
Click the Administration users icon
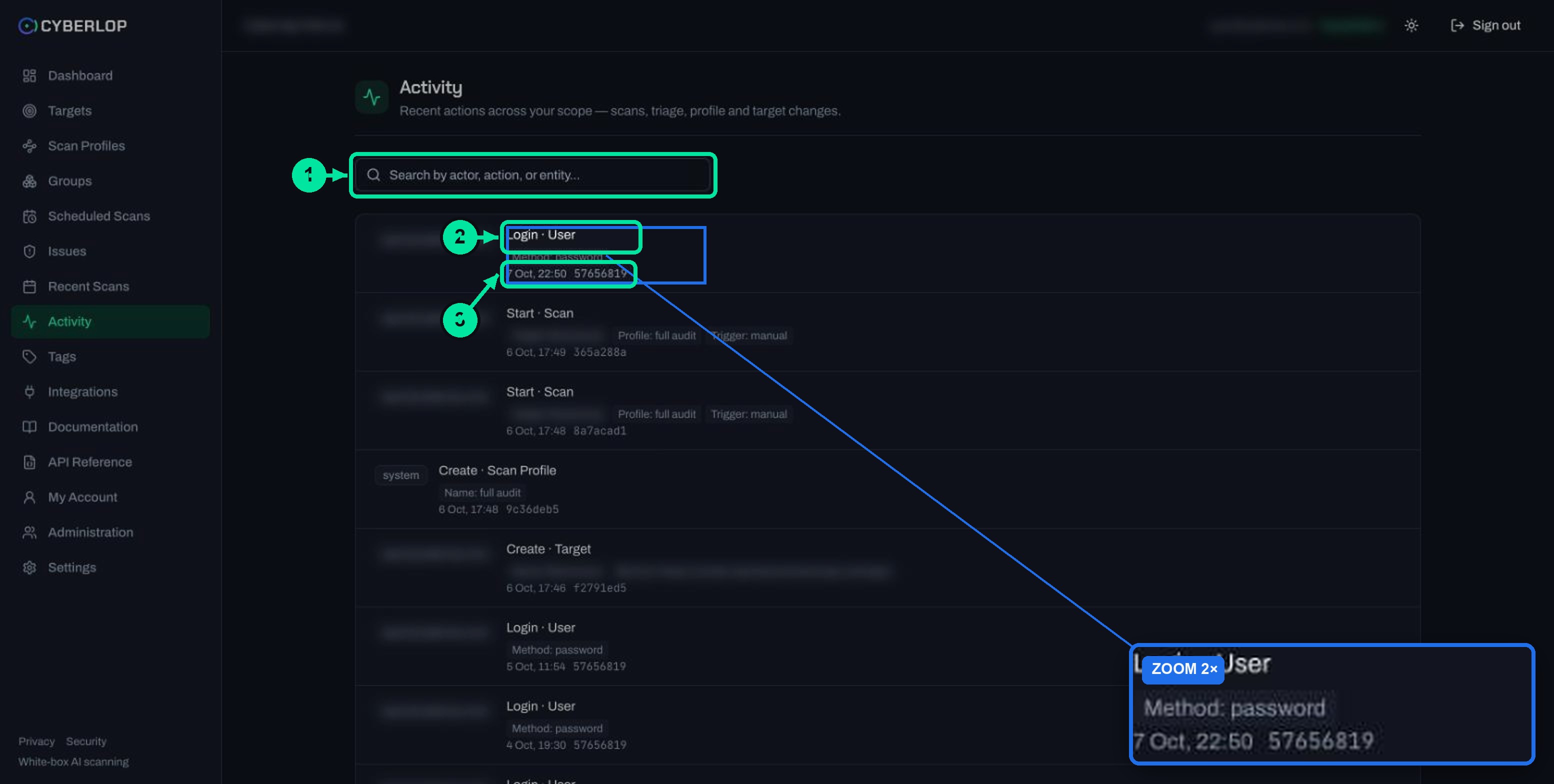[x=29, y=532]
